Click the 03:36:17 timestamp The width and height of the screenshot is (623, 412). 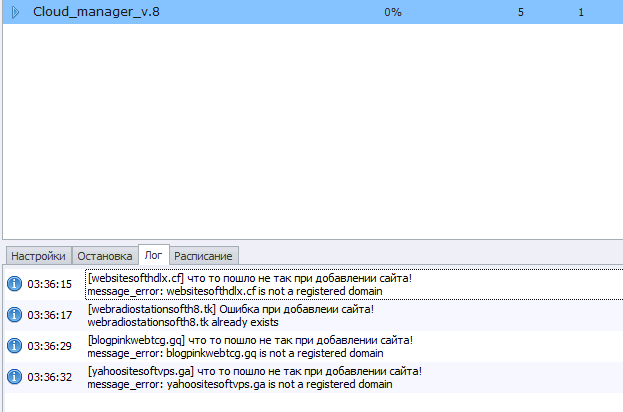coord(50,315)
